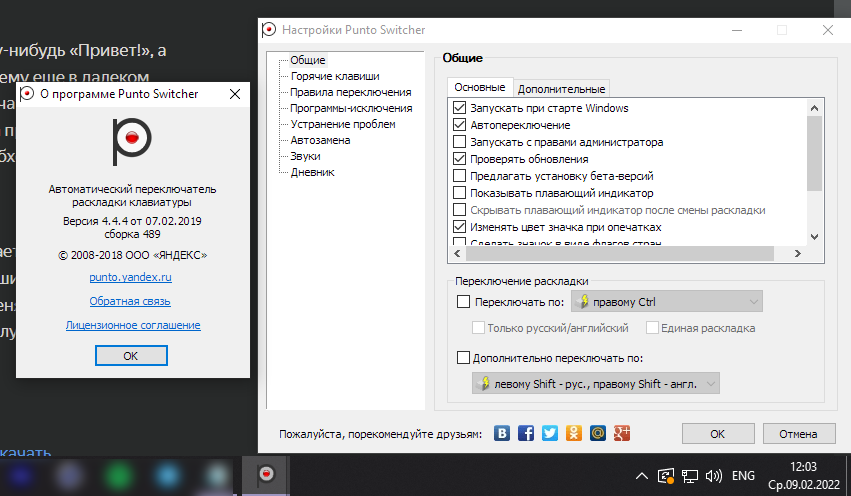Click OK in About dialog
Viewport: 851px width, 496px height.
pos(131,356)
